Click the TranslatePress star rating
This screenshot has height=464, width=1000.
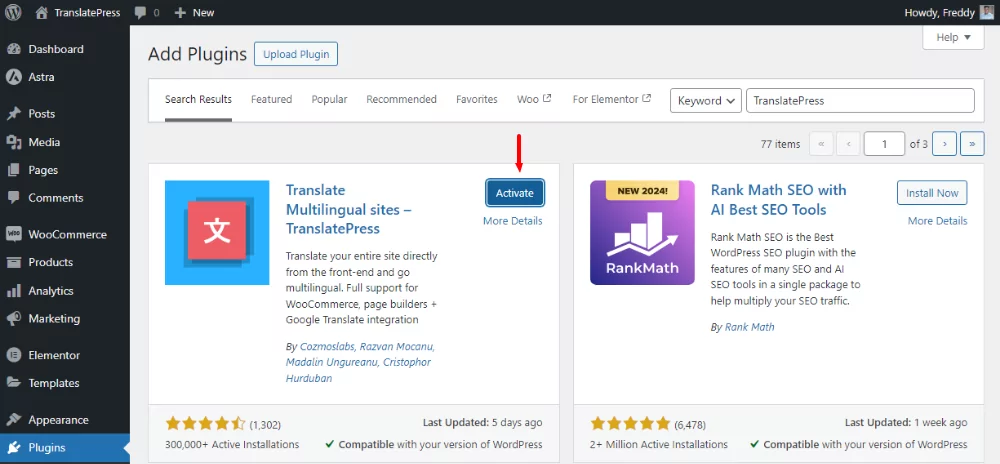click(x=205, y=424)
